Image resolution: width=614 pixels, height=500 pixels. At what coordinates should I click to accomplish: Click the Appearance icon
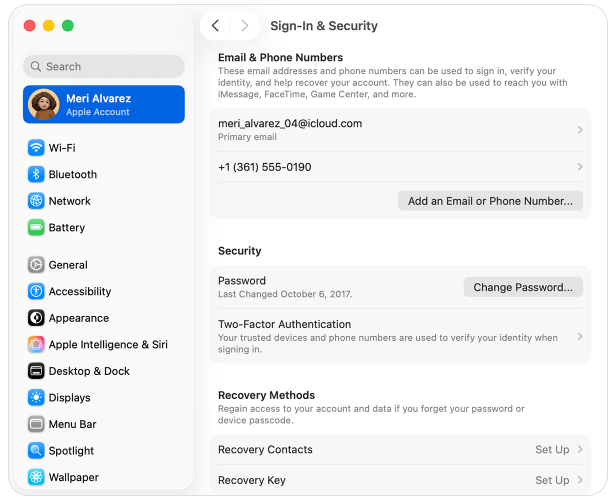[36, 318]
